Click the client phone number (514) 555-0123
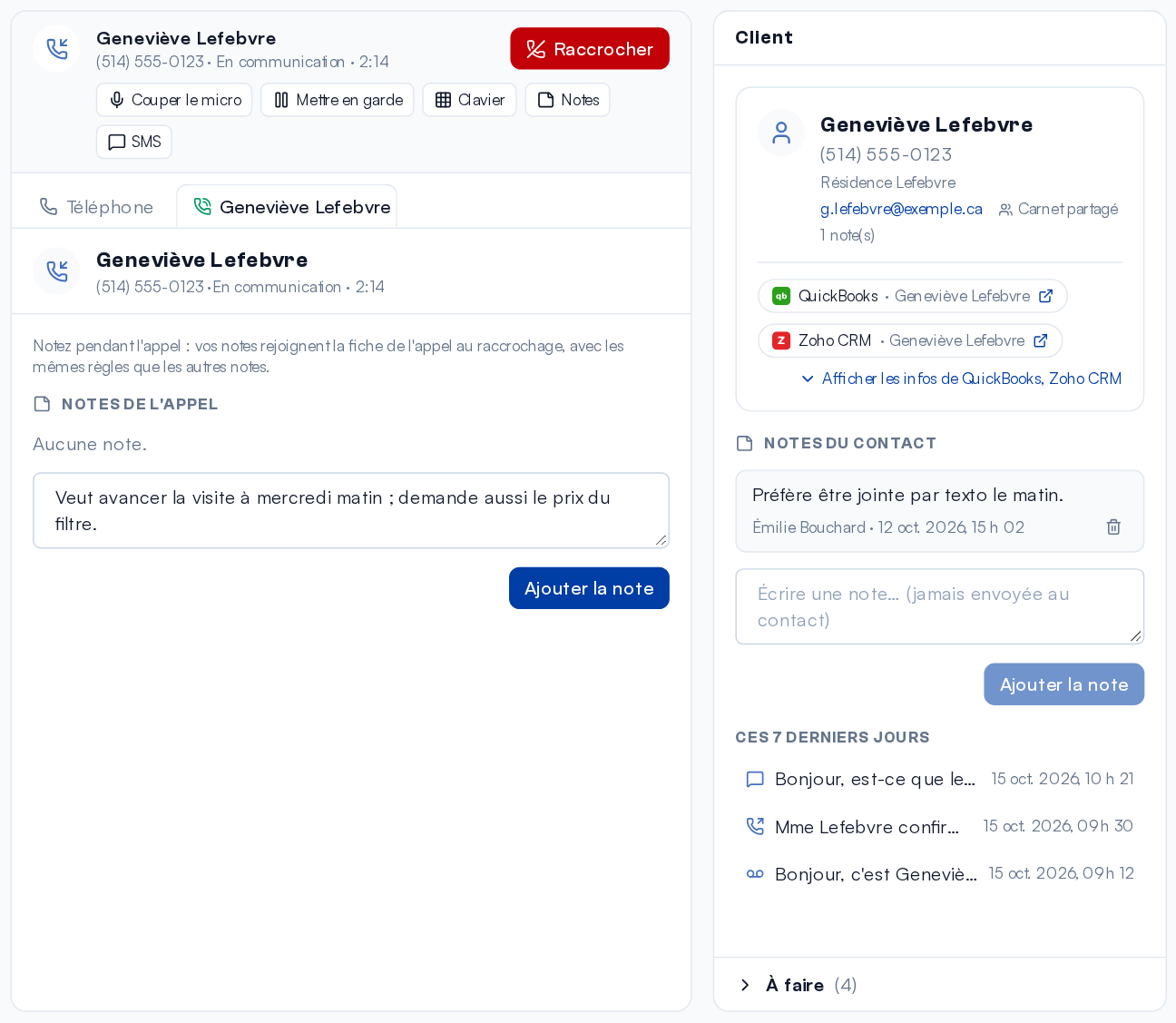This screenshot has width=1176, height=1023. tap(886, 154)
